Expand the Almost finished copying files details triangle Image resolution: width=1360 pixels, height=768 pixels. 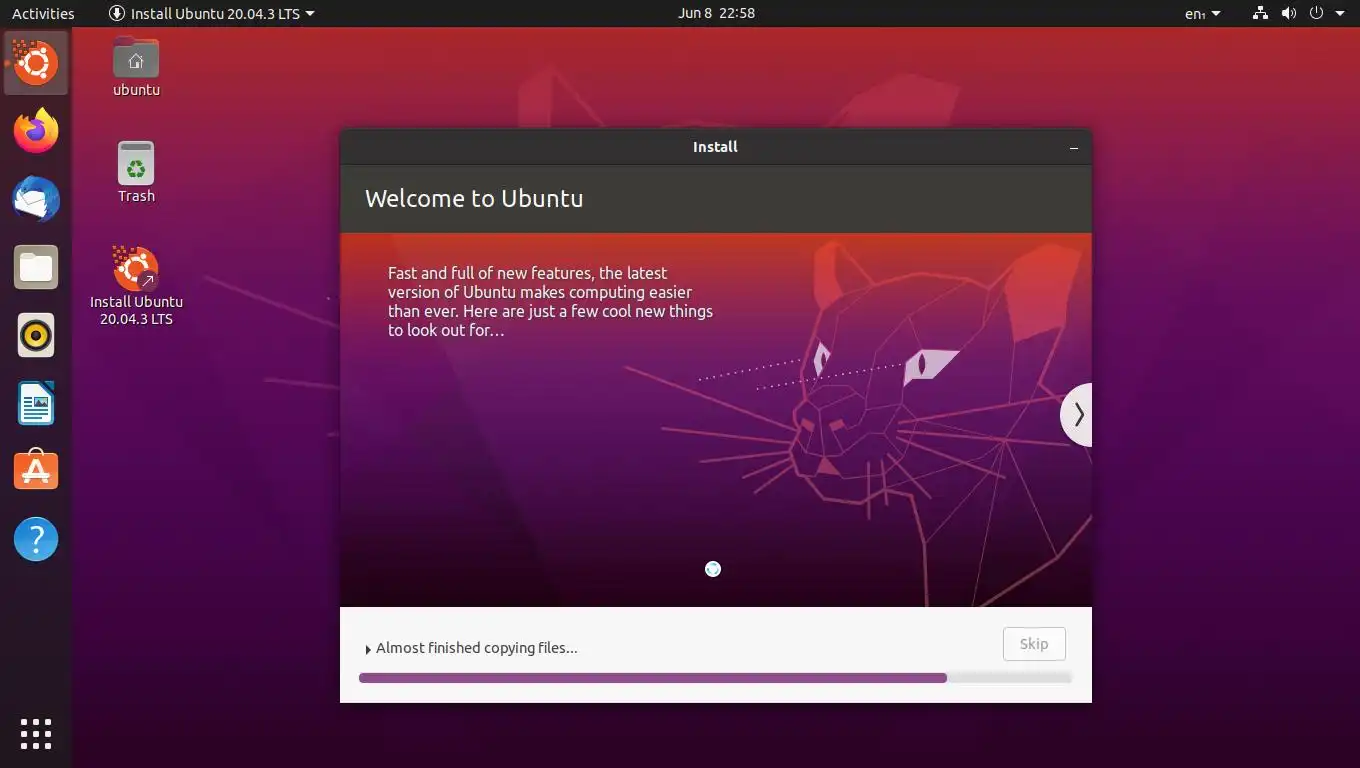click(x=368, y=649)
